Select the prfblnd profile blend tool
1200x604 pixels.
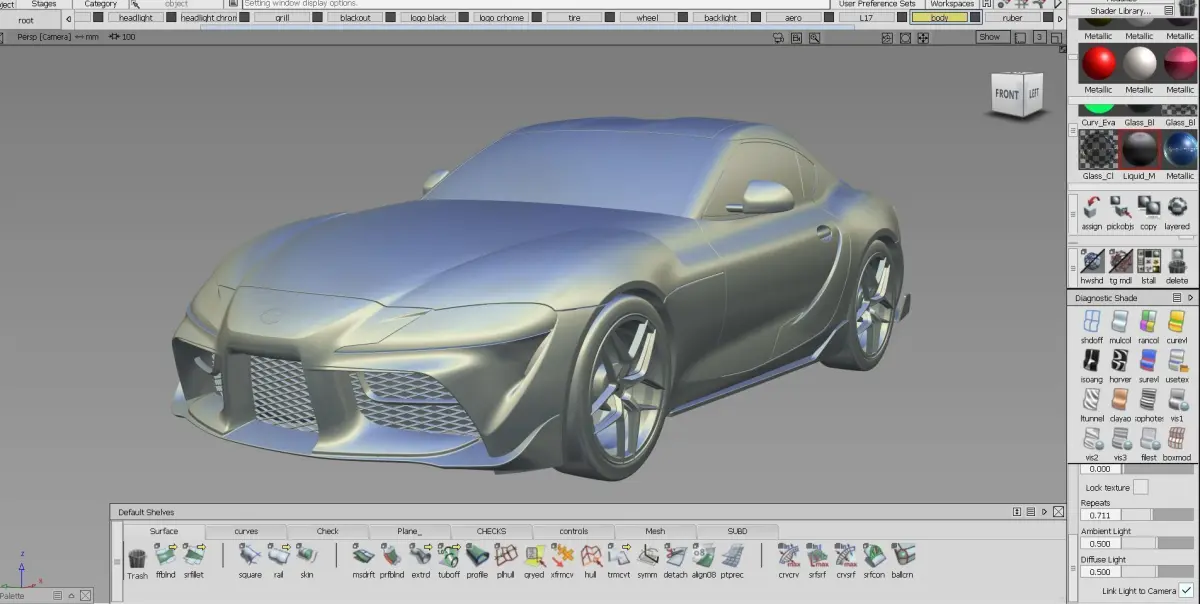392,559
